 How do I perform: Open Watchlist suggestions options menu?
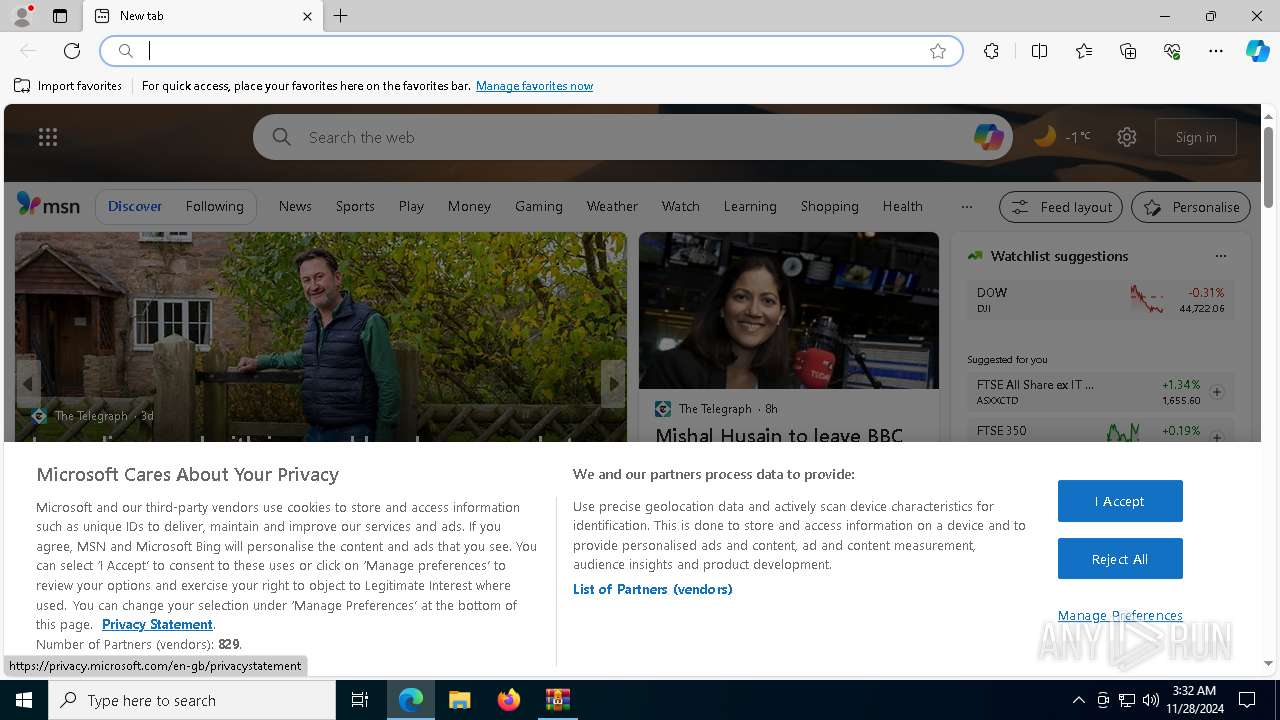click(x=1220, y=256)
